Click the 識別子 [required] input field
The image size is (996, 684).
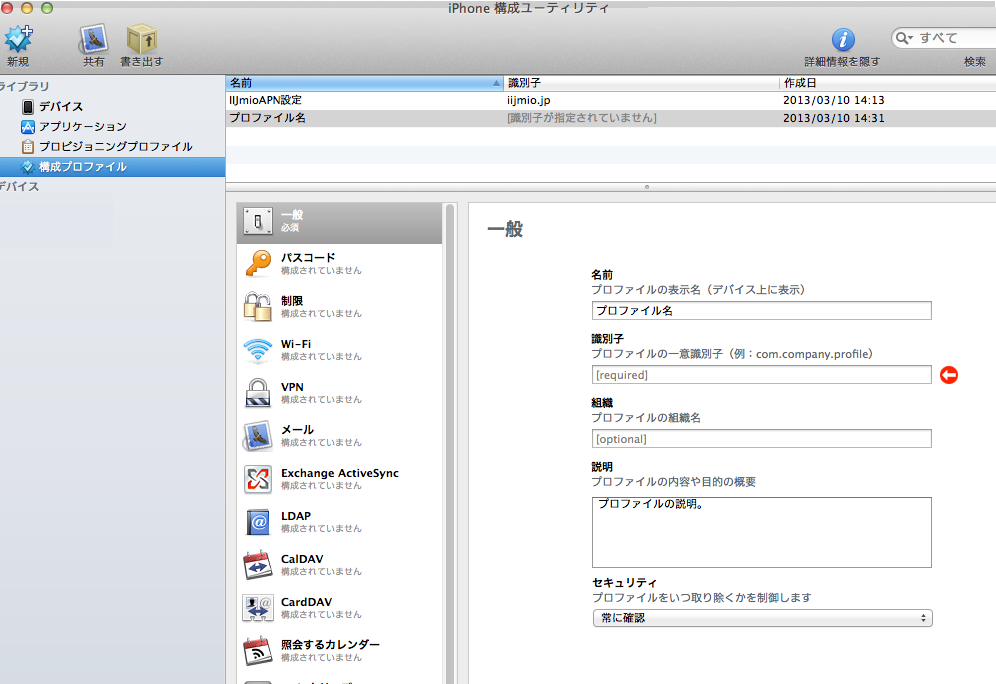click(761, 375)
